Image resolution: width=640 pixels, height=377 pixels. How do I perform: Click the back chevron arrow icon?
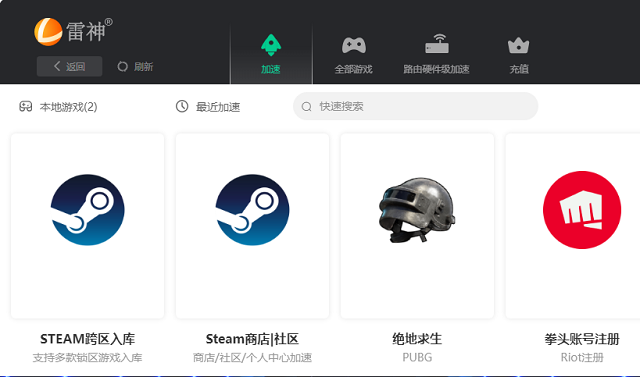(x=57, y=66)
